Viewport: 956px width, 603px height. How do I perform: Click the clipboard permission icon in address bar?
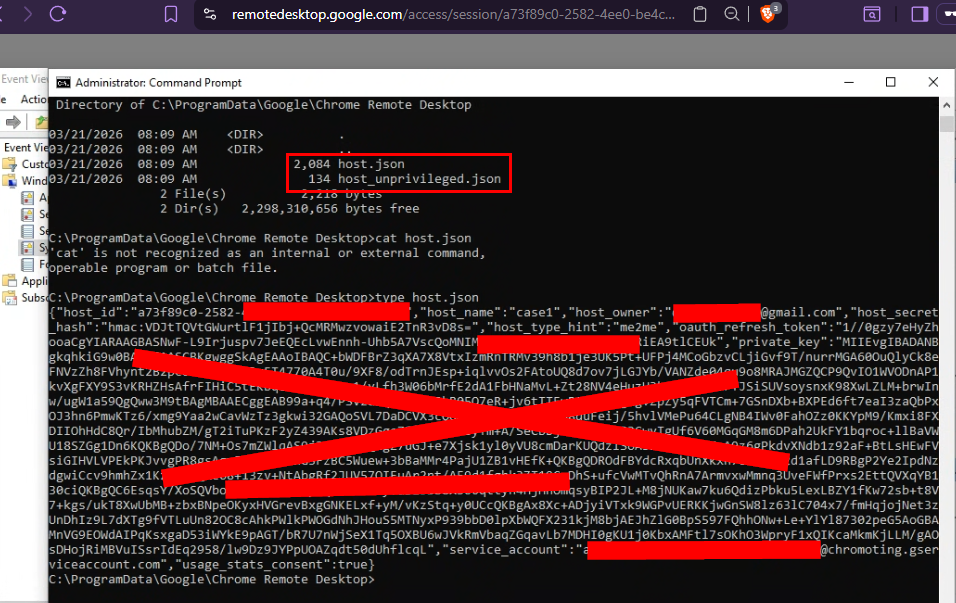[x=700, y=14]
